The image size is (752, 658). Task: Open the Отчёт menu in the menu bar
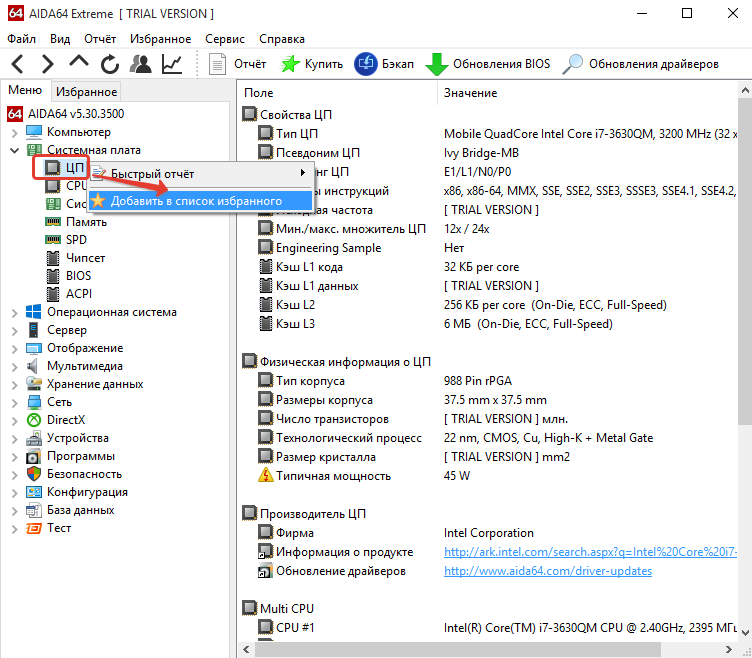[100, 39]
